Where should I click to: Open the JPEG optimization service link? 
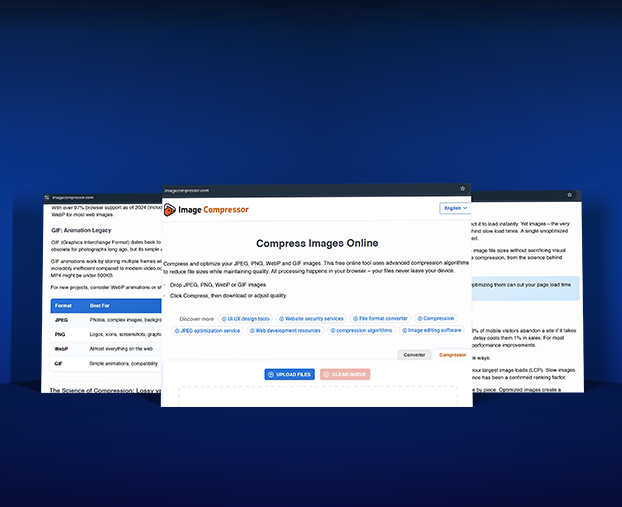pos(207,330)
